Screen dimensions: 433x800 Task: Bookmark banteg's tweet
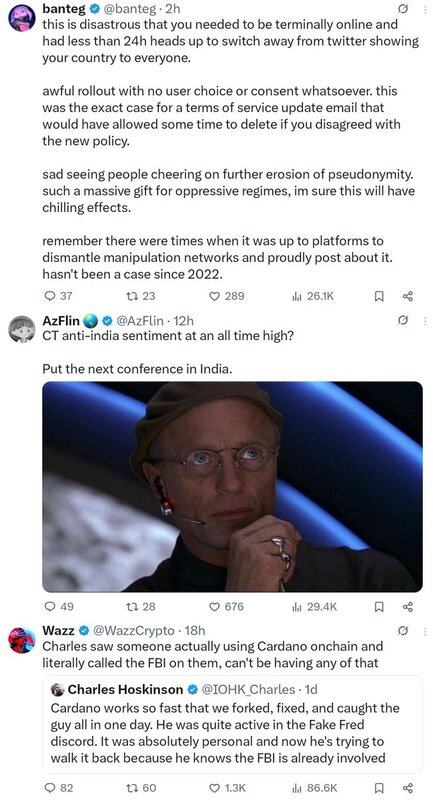click(379, 296)
